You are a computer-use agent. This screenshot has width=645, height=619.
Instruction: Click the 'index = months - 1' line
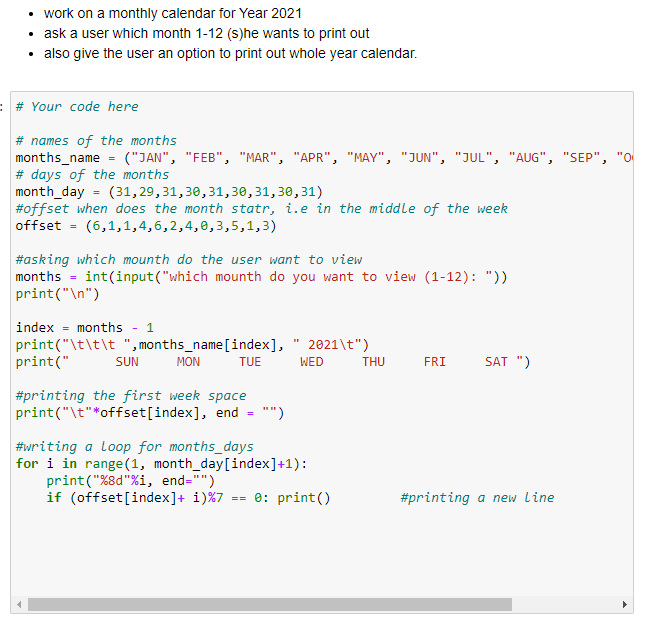85,328
